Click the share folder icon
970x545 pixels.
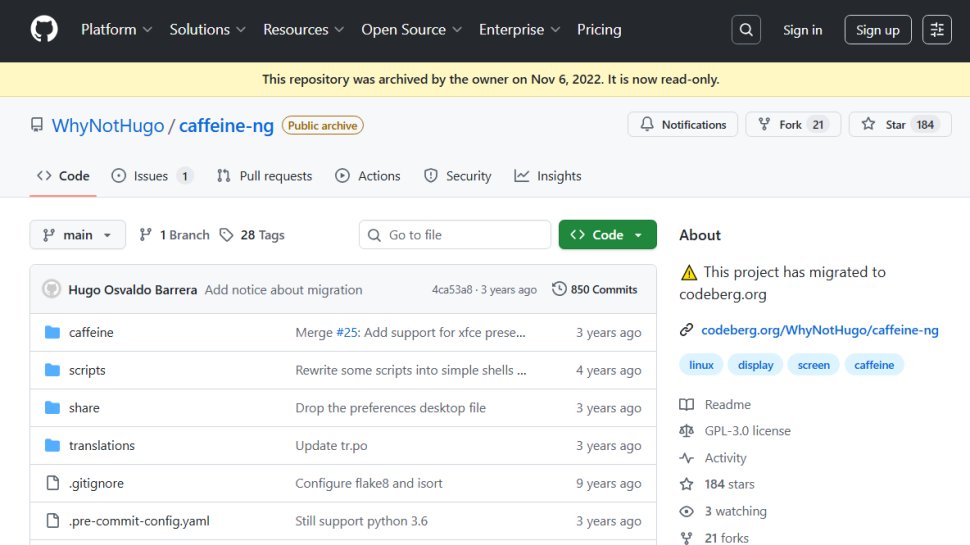(x=53, y=408)
